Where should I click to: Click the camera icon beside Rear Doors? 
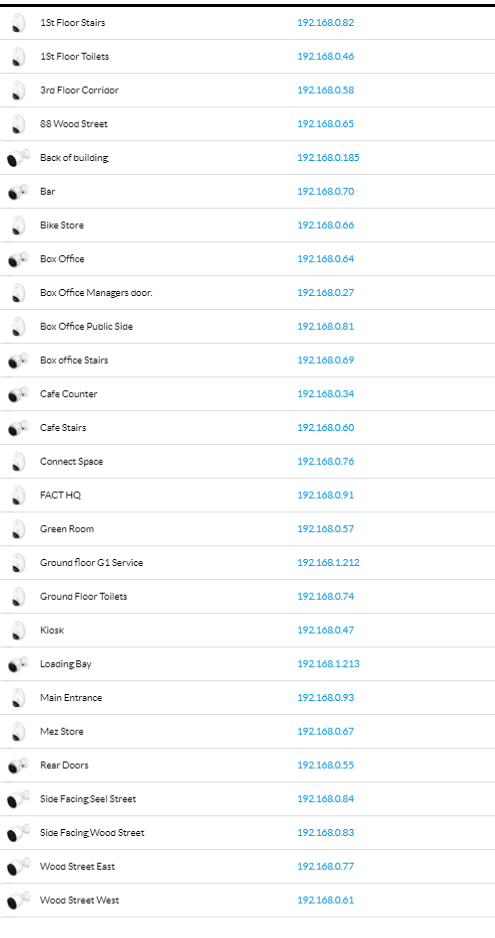(18, 765)
